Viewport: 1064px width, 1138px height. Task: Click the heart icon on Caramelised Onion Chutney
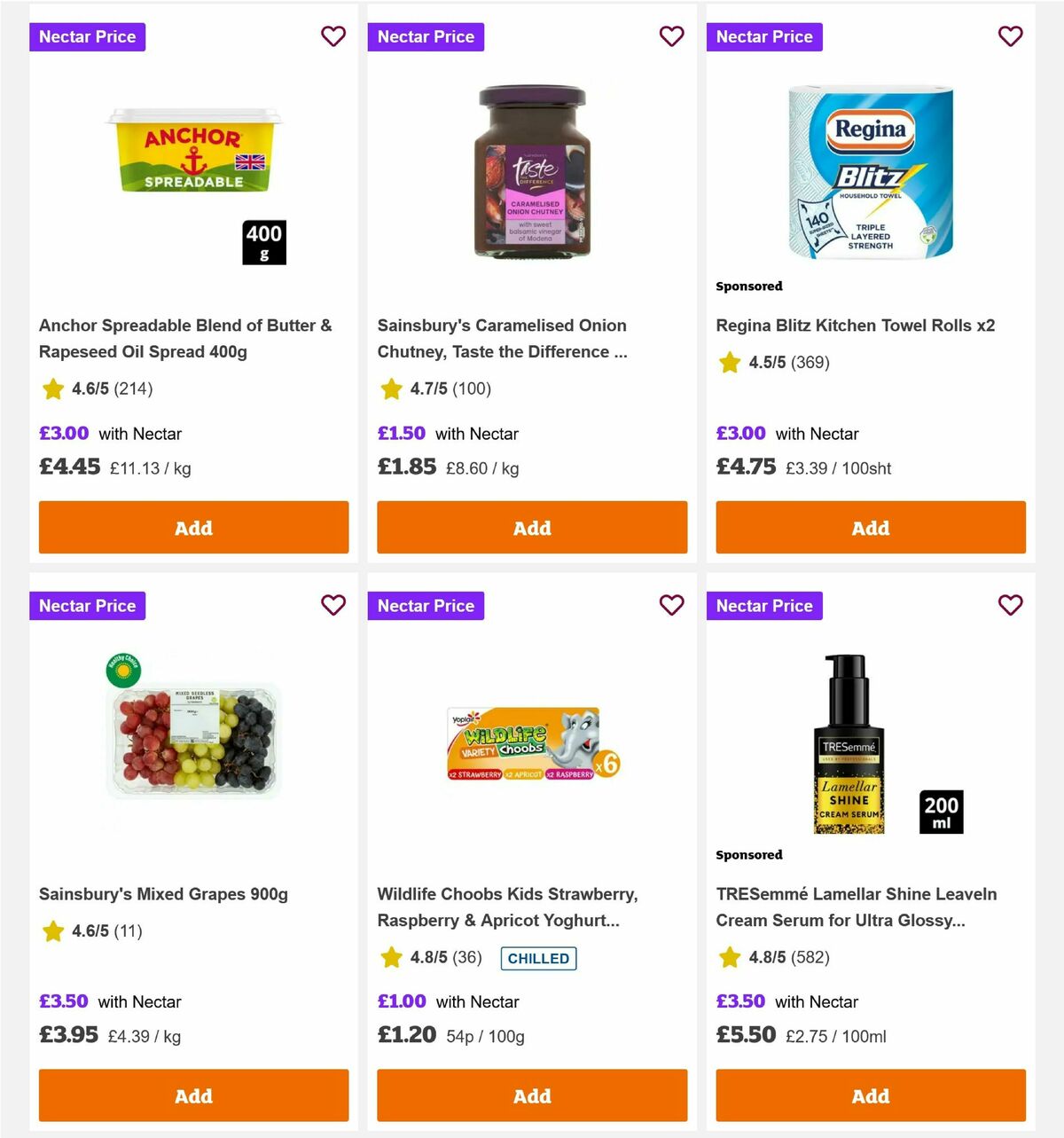[x=672, y=36]
